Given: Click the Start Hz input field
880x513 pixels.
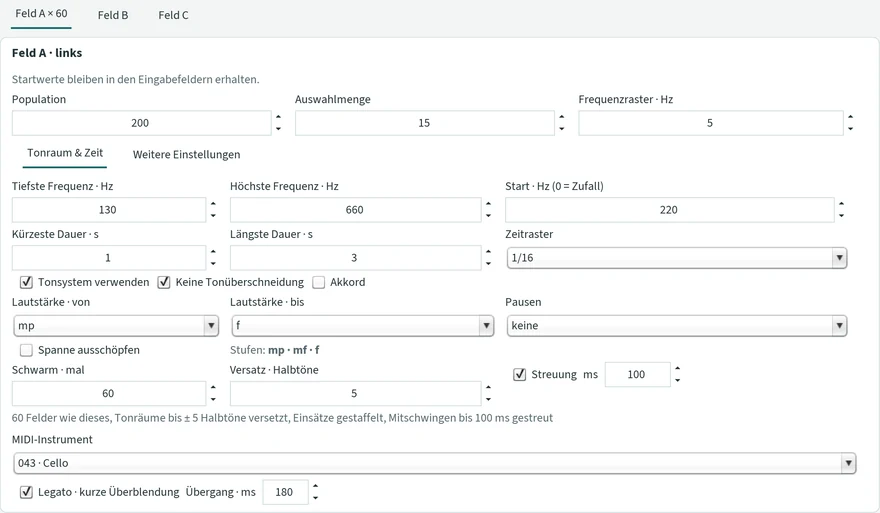Looking at the screenshot, I should 669,210.
